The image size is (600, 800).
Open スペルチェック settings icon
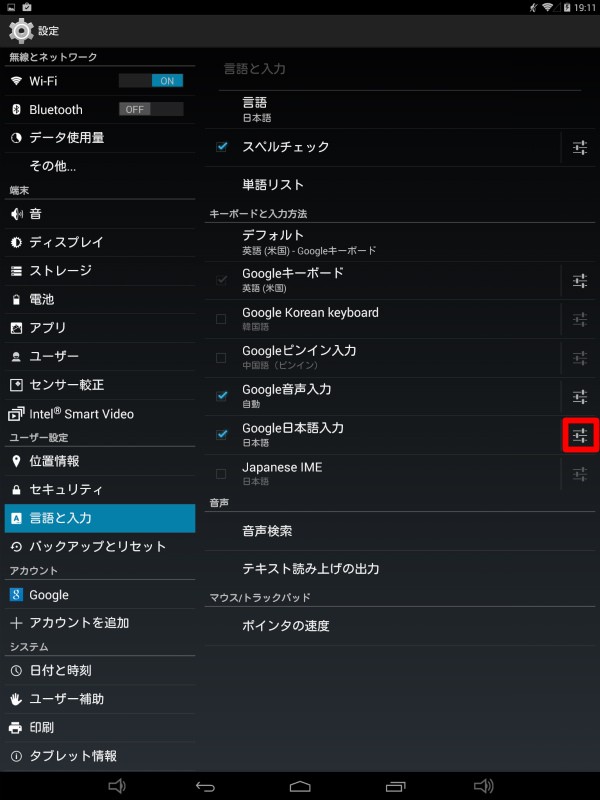580,147
